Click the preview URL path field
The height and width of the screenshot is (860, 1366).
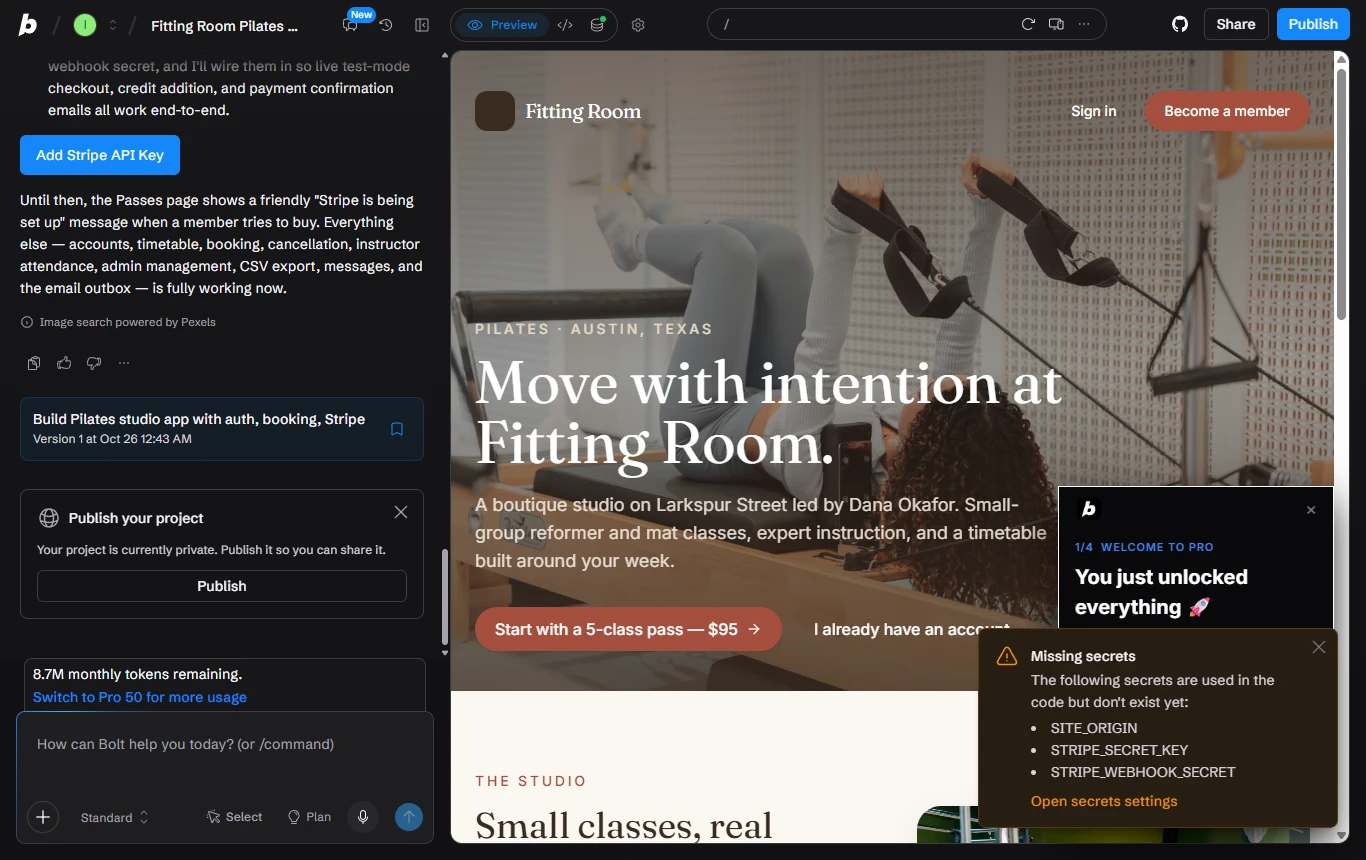[865, 24]
